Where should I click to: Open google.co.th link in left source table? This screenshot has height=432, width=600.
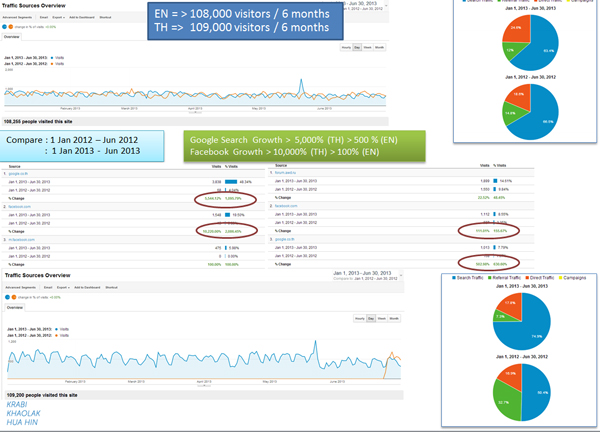pos(18,174)
